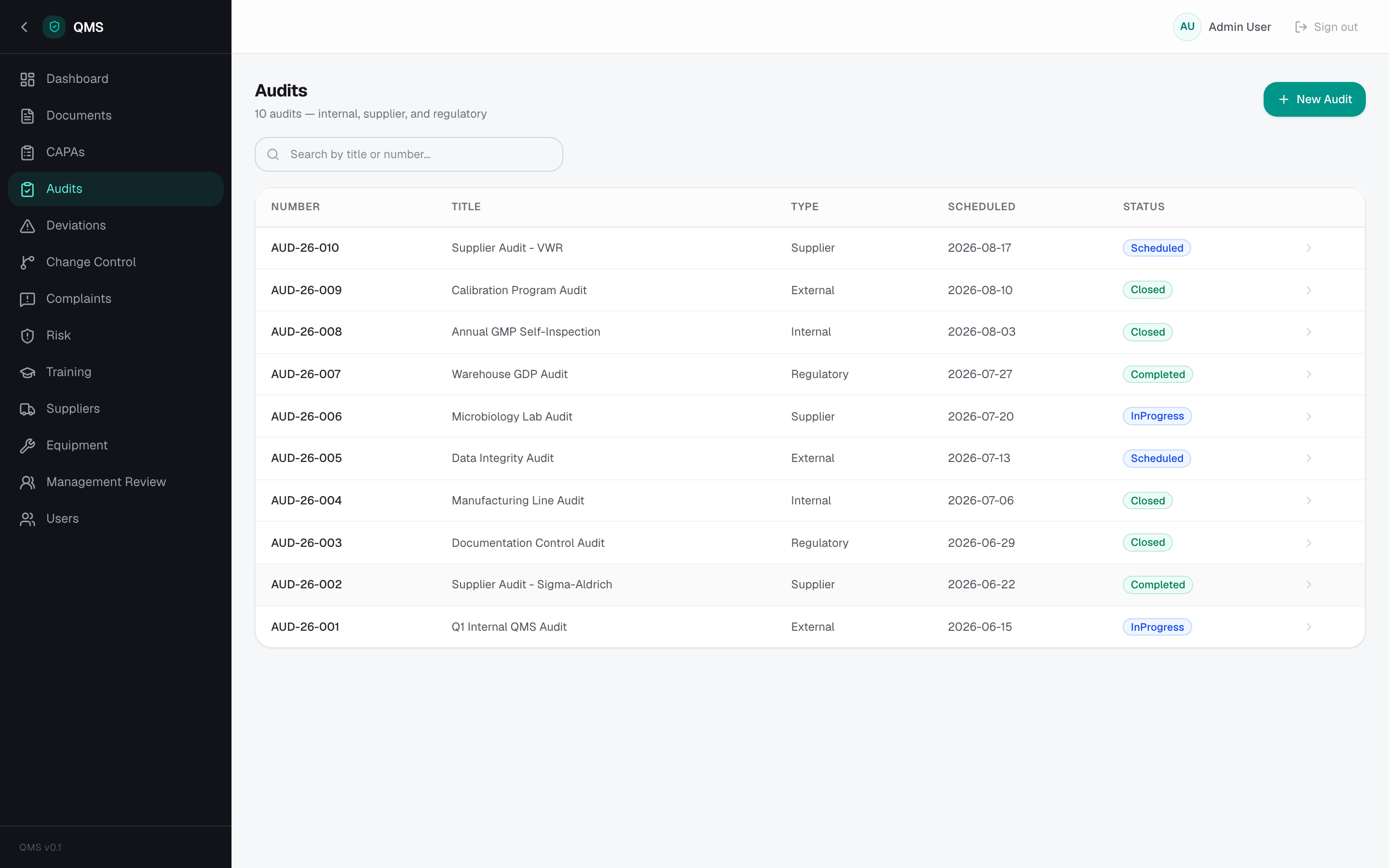Click the Training graduation cap icon
Screen dimensions: 1389x868
(x=27, y=373)
